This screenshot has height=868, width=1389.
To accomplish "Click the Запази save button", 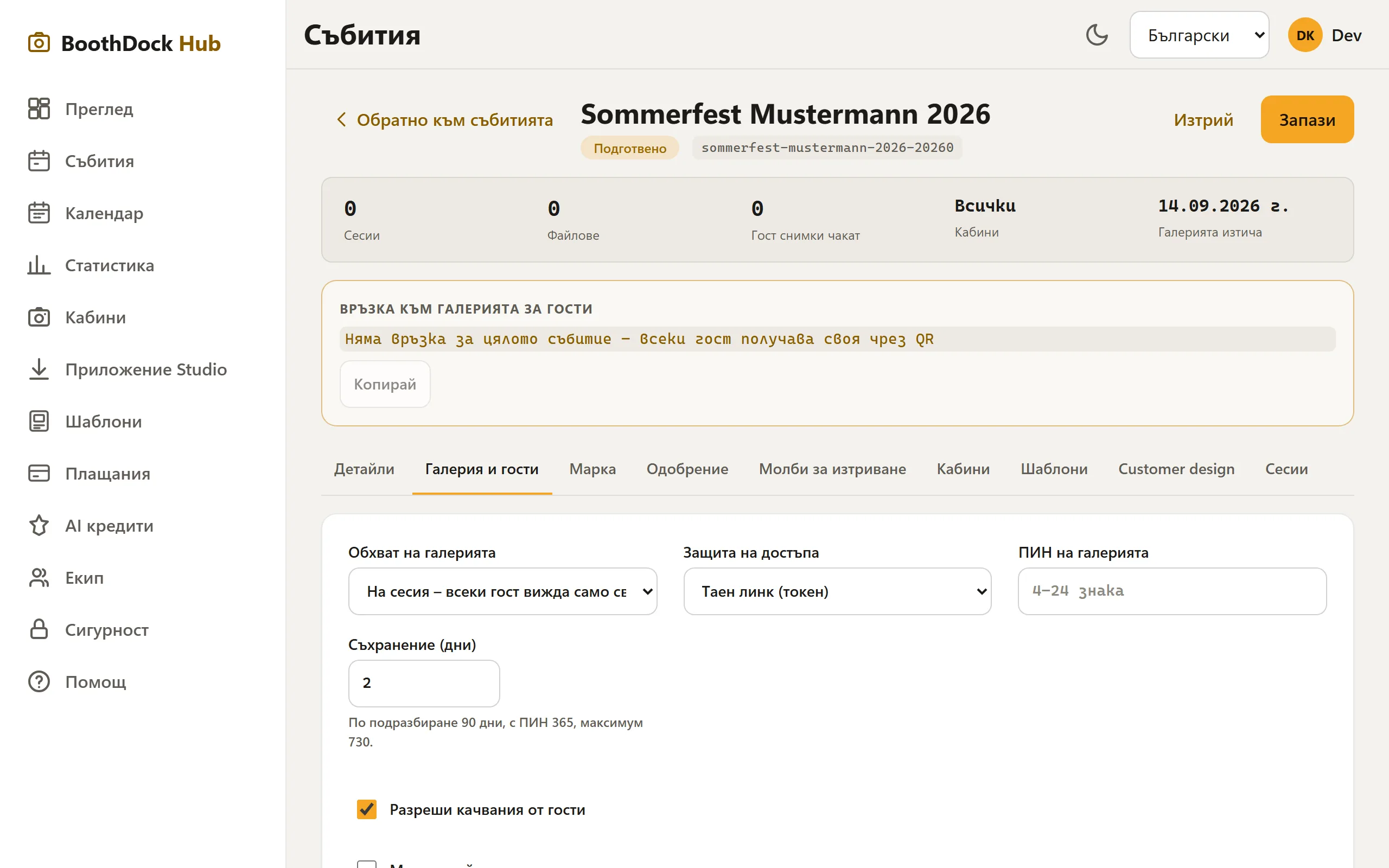I will click(x=1307, y=119).
